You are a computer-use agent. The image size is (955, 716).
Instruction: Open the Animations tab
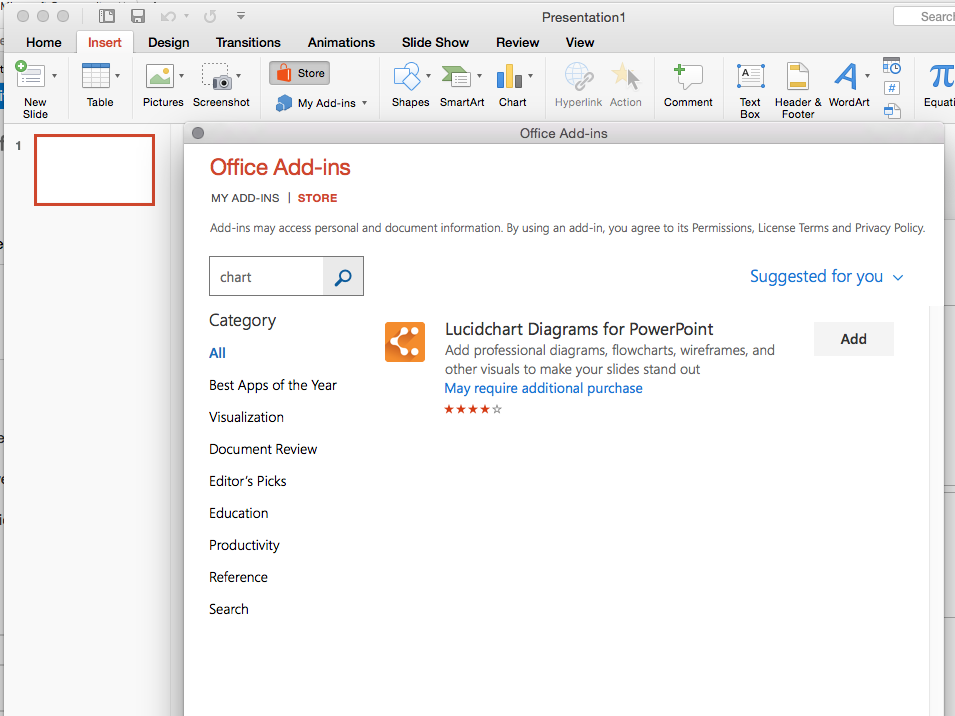click(341, 43)
